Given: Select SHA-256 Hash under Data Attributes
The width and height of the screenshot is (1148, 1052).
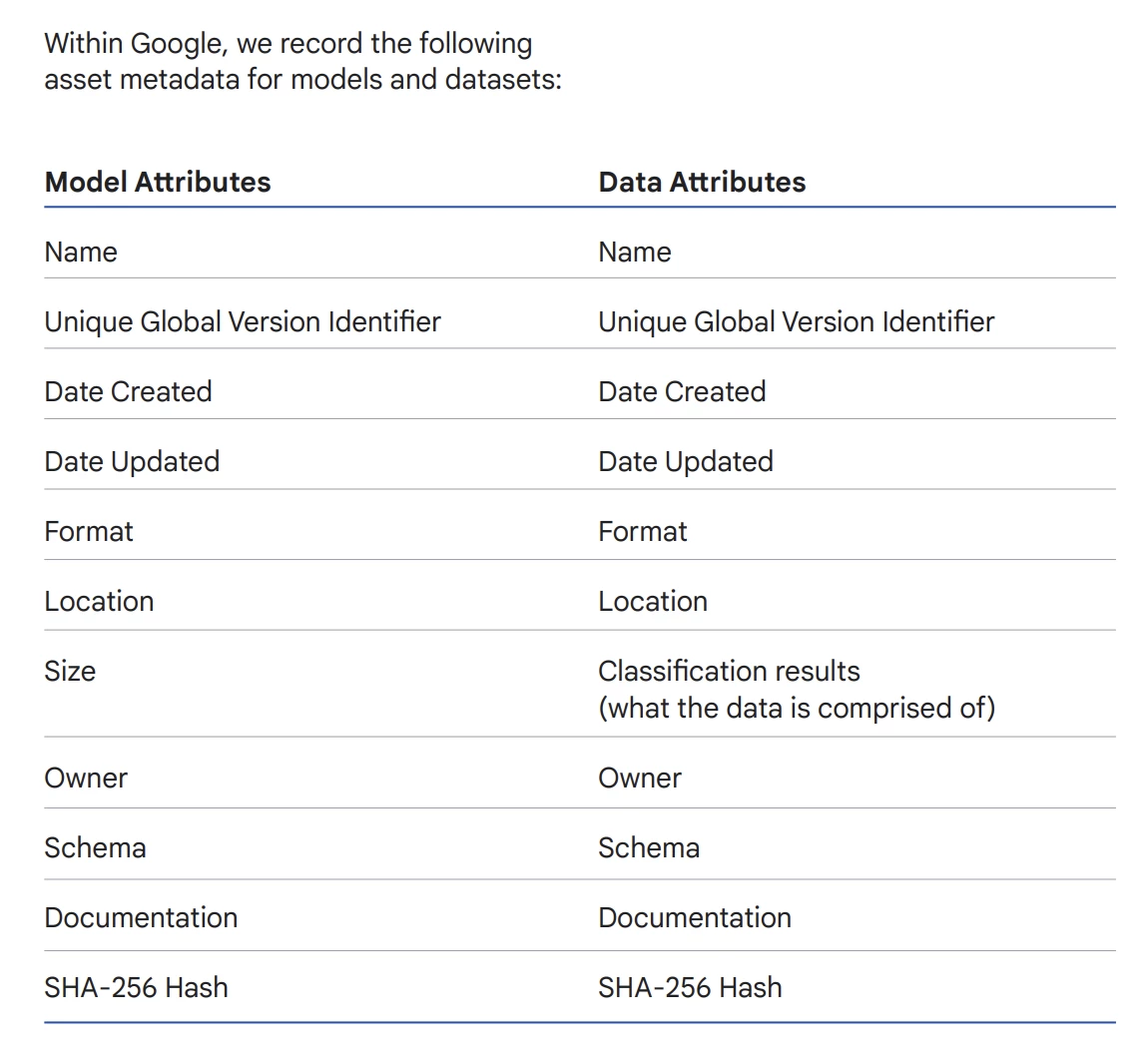Looking at the screenshot, I should click(690, 987).
